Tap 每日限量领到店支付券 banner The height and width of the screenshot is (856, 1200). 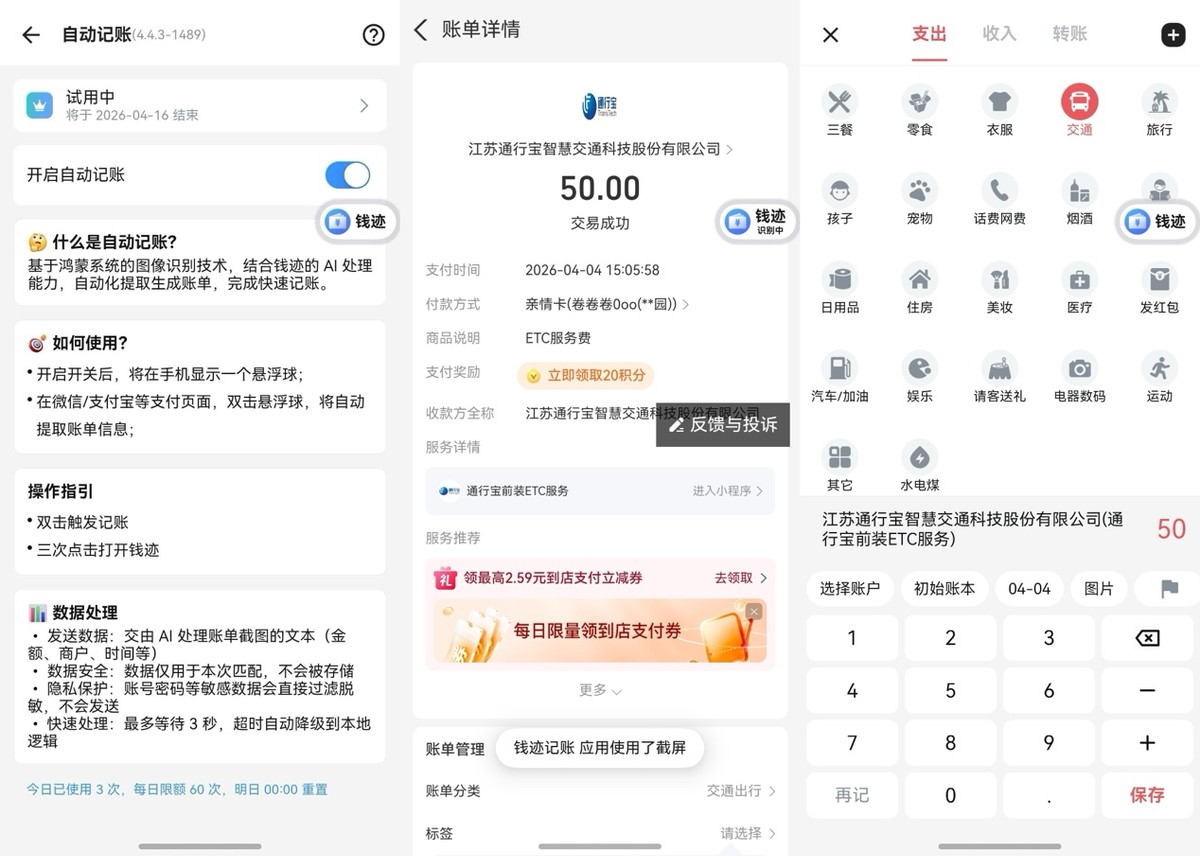point(600,630)
